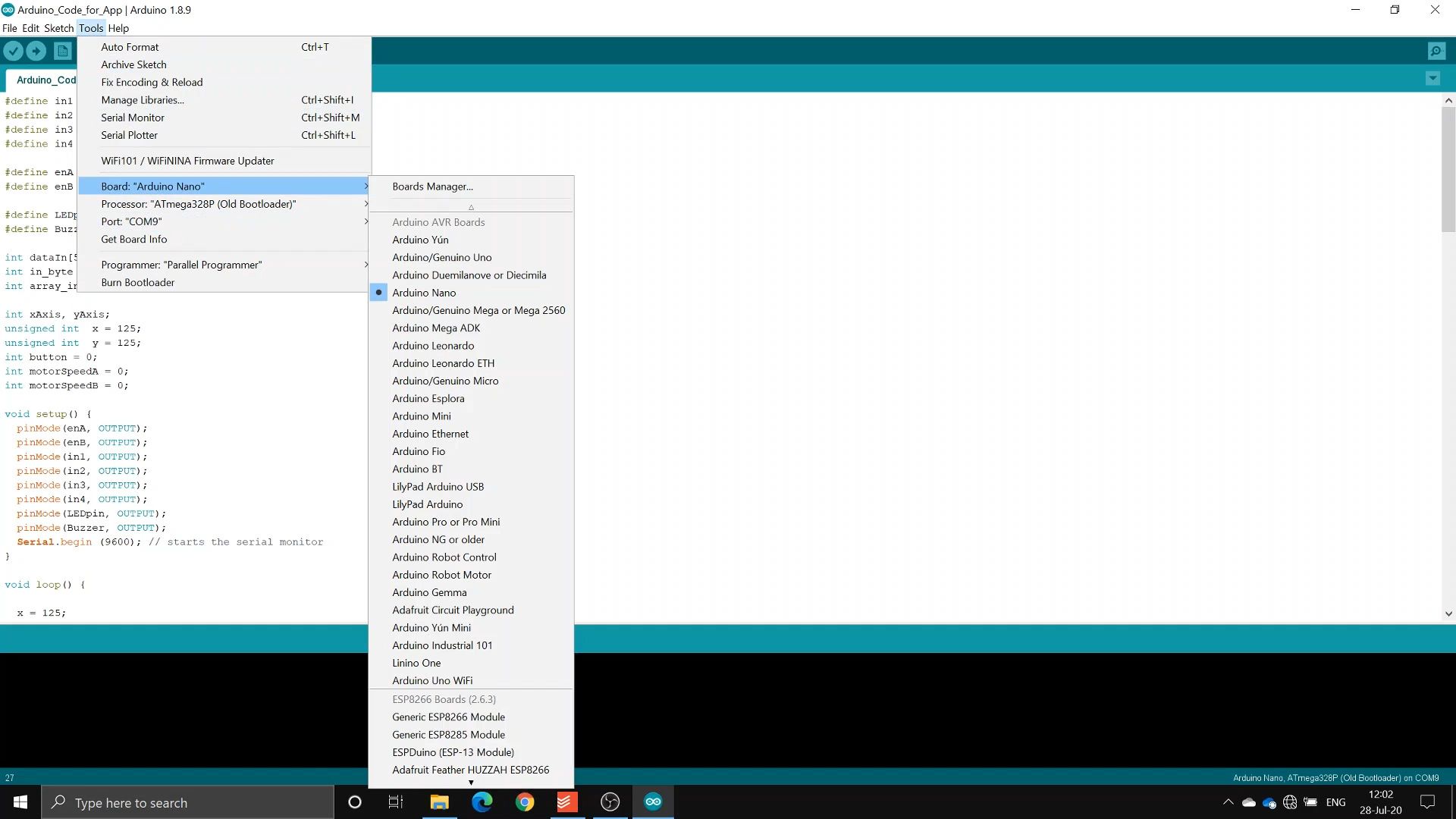Click the New sketch toolbar icon
The image size is (1456, 819).
click(x=63, y=51)
